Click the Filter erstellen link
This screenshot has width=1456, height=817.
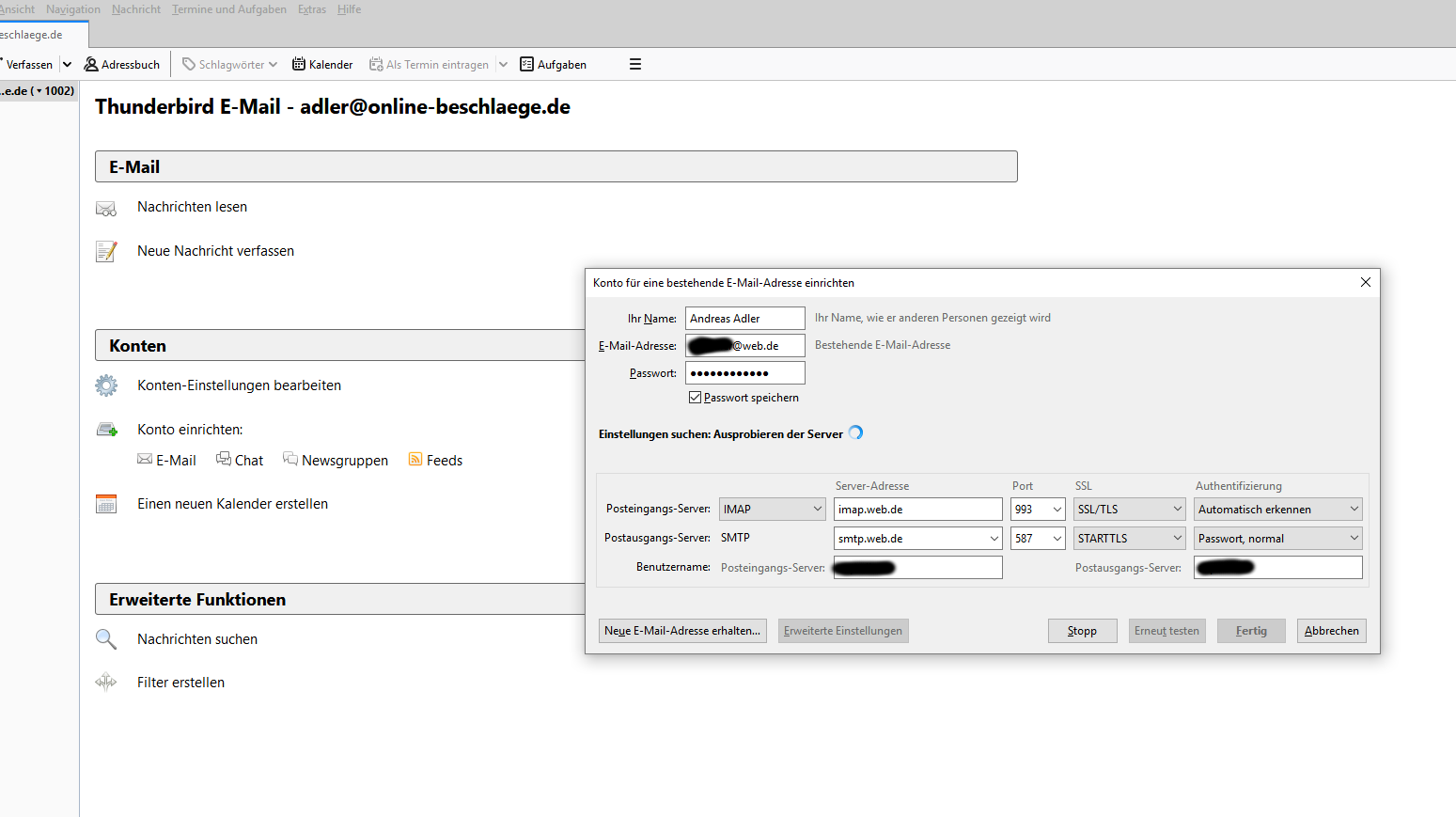click(180, 683)
